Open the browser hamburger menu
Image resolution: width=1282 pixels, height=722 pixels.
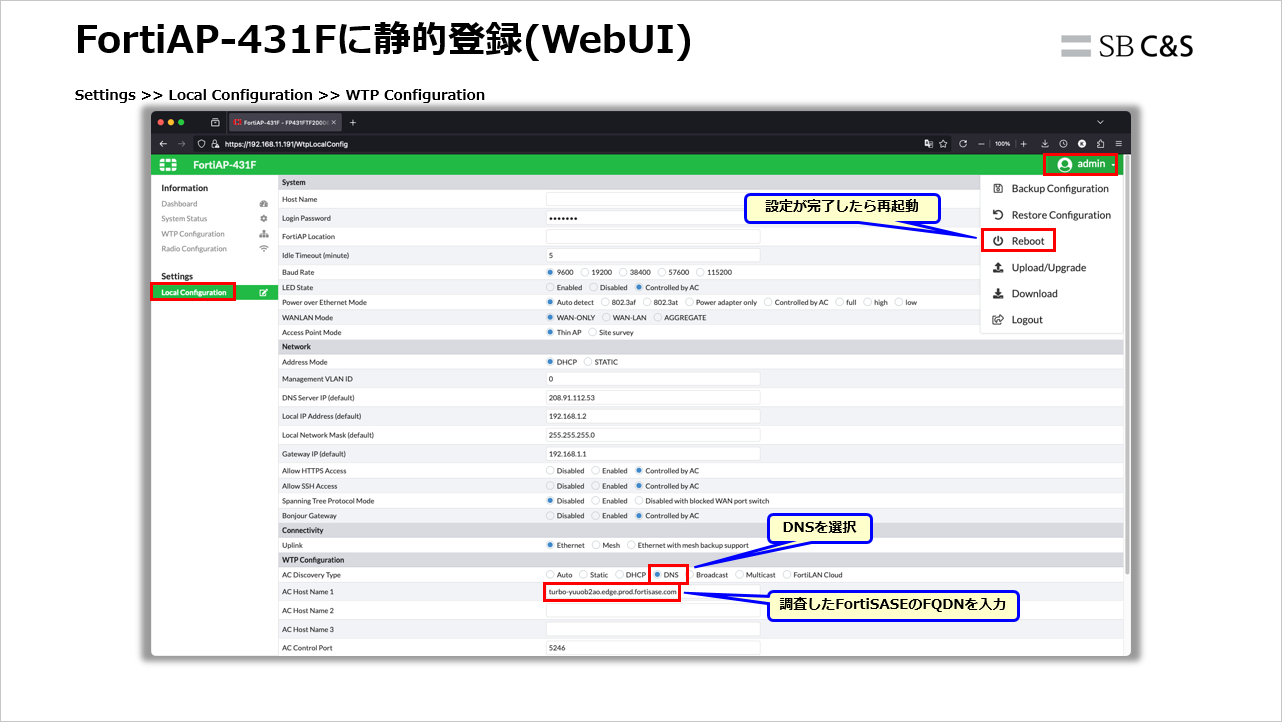pyautogui.click(x=1118, y=144)
